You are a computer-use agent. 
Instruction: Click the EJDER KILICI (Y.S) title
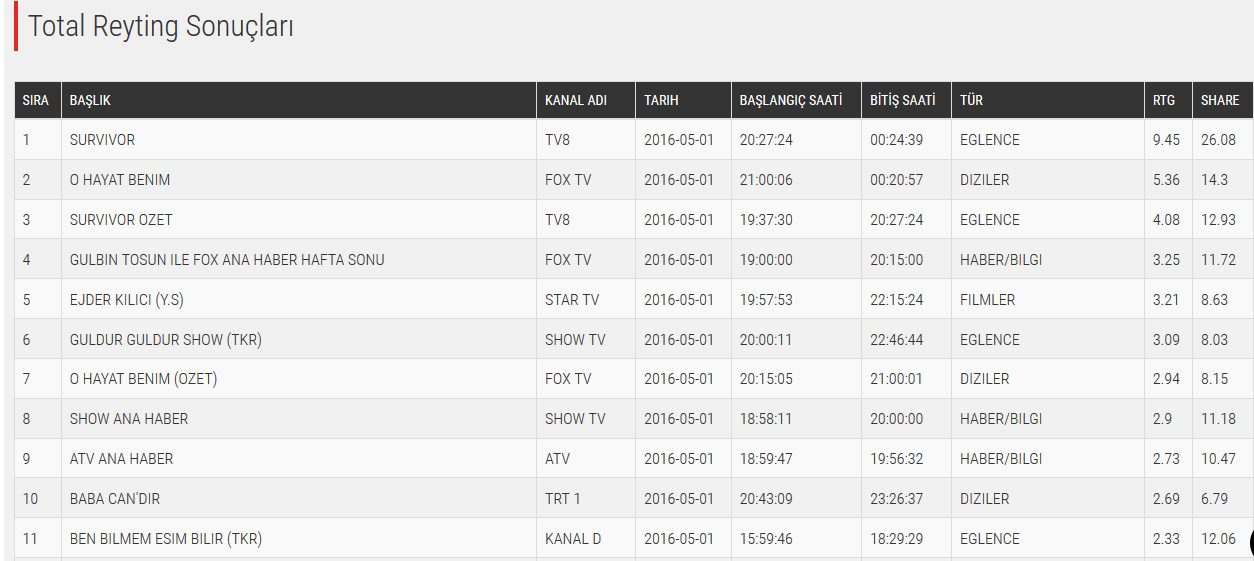[x=129, y=300]
